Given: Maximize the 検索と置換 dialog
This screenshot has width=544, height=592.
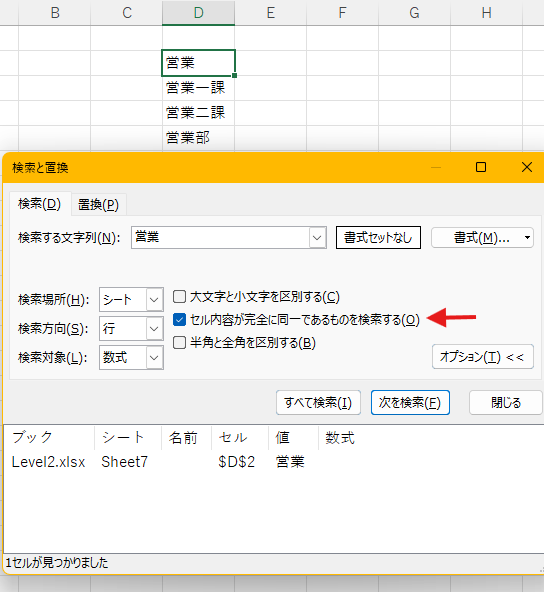Looking at the screenshot, I should [481, 167].
